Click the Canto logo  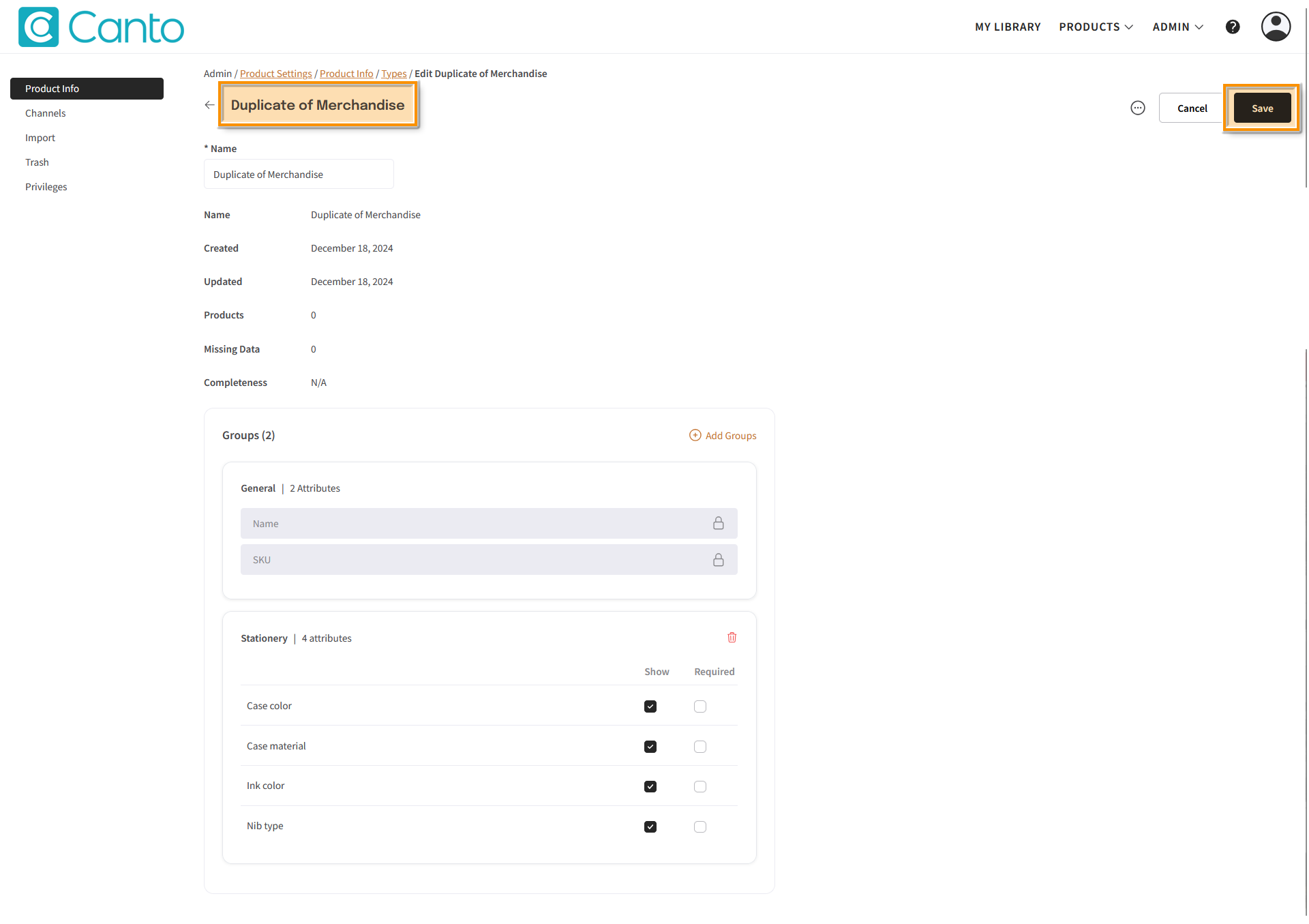101,27
